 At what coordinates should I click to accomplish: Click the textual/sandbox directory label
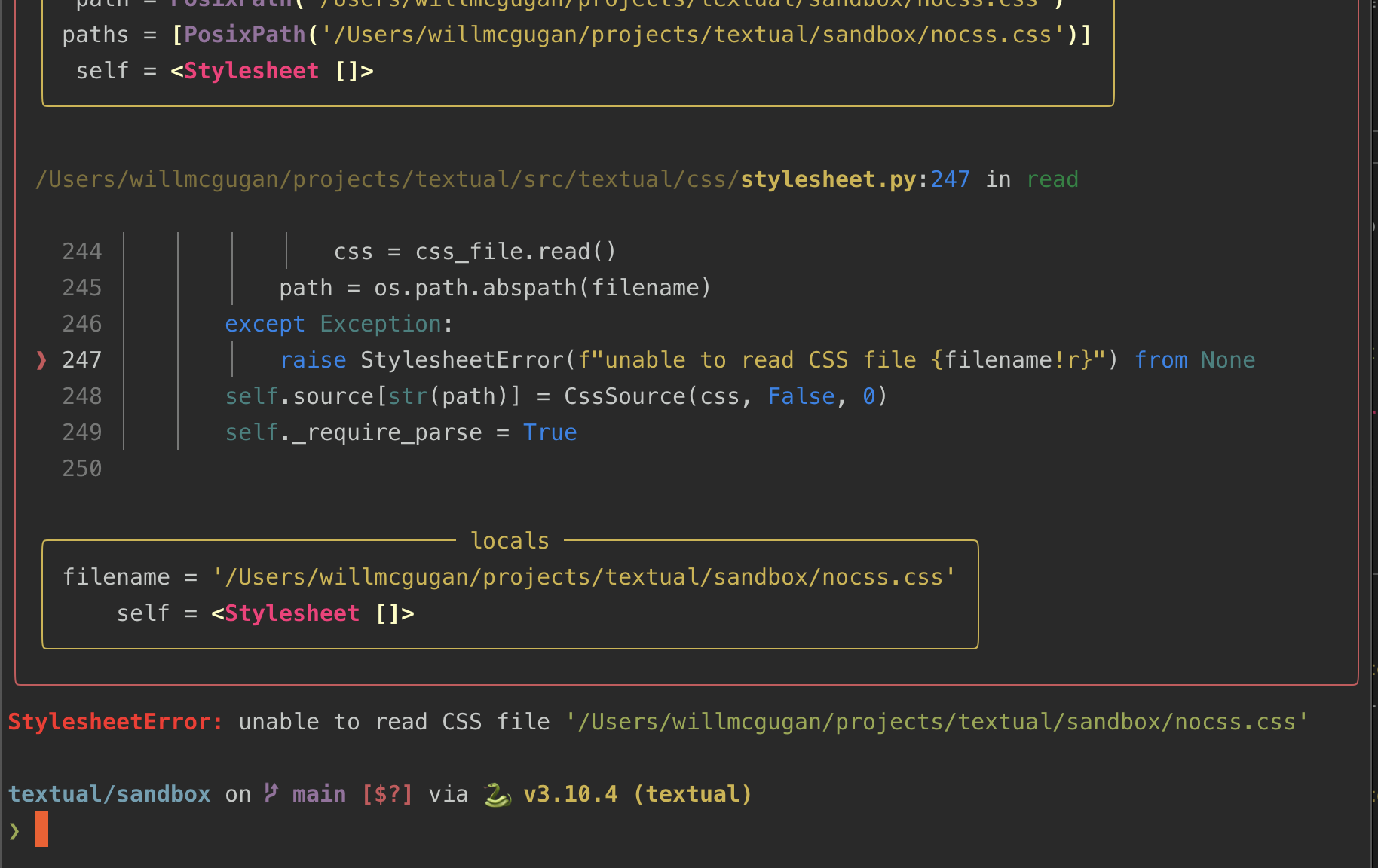(109, 793)
